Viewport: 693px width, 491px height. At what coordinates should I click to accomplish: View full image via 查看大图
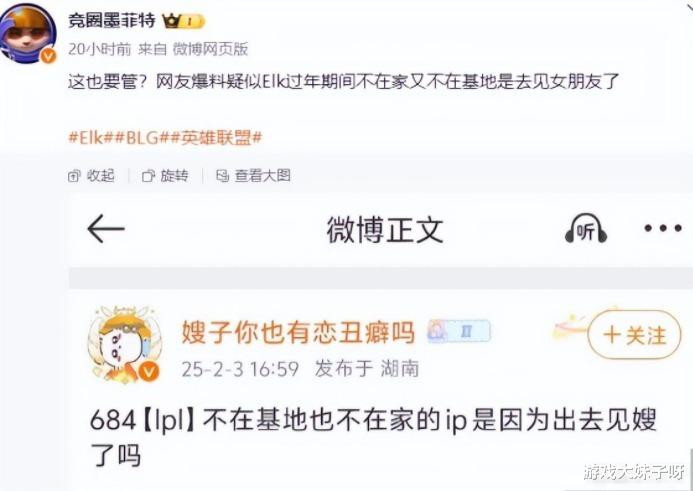point(253,176)
